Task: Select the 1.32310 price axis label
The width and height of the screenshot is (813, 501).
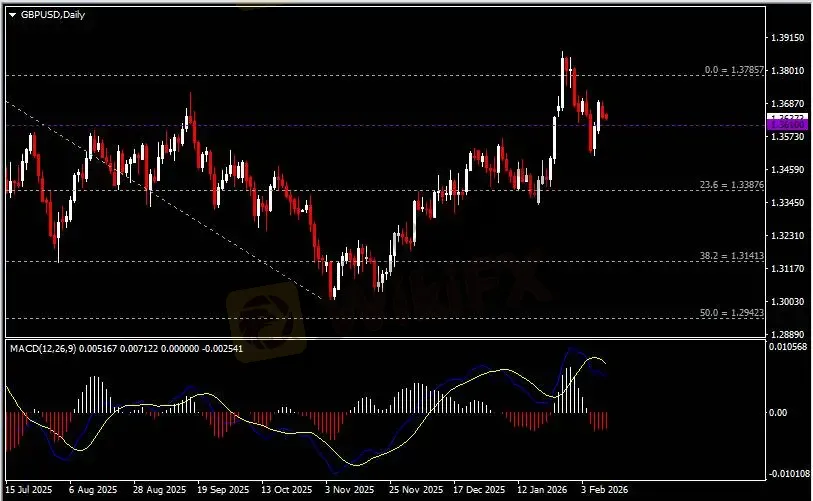Action: [x=788, y=235]
